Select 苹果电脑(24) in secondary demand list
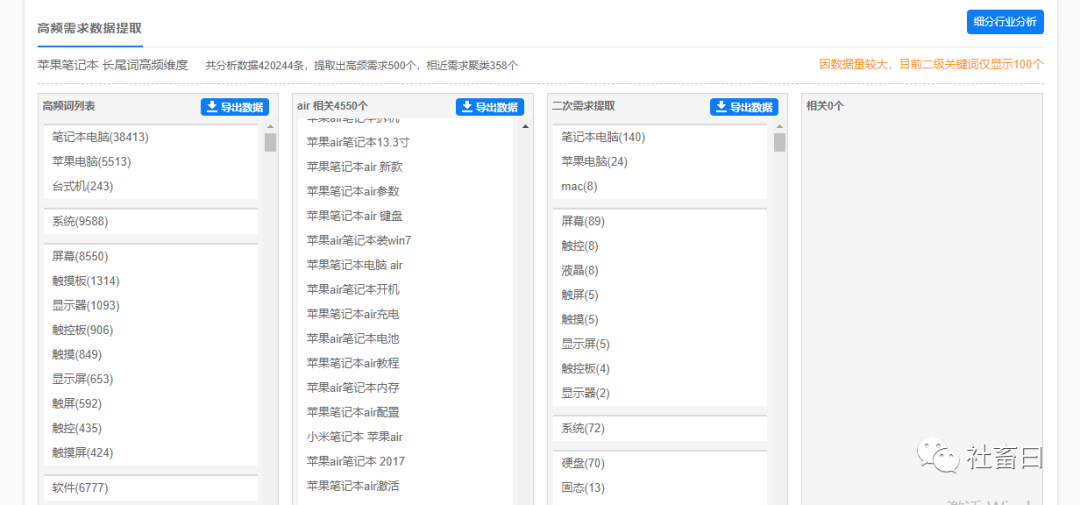This screenshot has width=1080, height=505. point(594,162)
